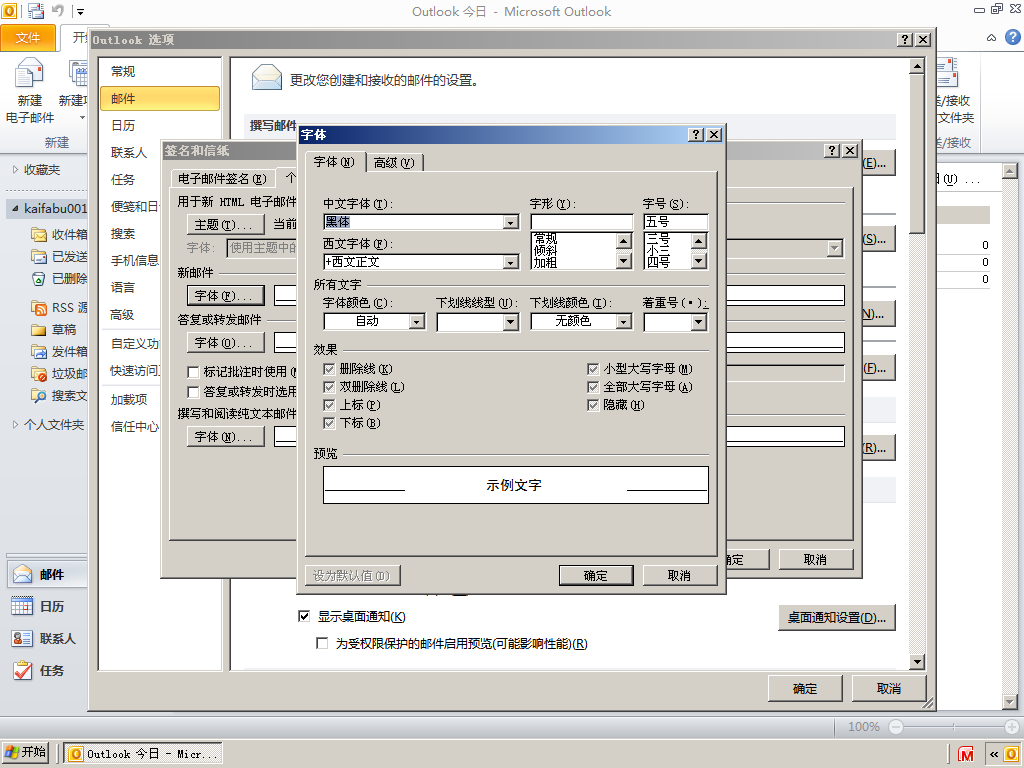This screenshot has width=1024, height=768.
Task: Click down arrow of the font size list scrollbar
Action: pyautogui.click(x=699, y=261)
